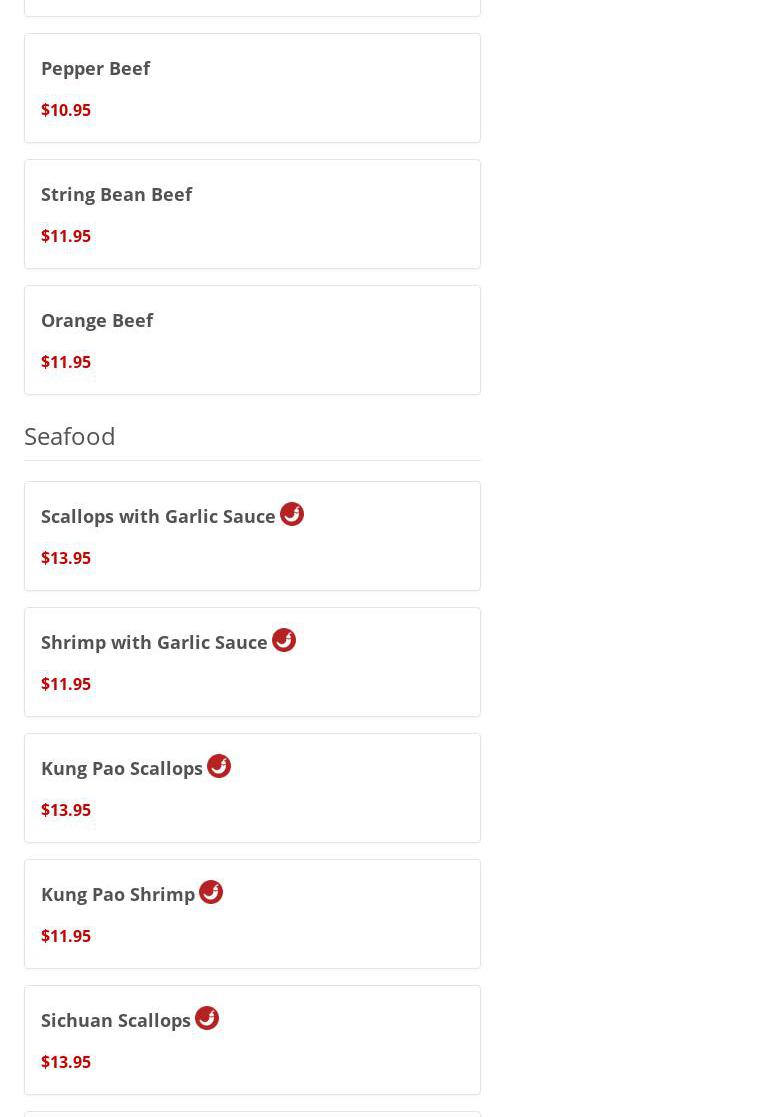The height and width of the screenshot is (1117, 770).
Task: Click the $11.95 price under Orange Beef
Action: [66, 362]
